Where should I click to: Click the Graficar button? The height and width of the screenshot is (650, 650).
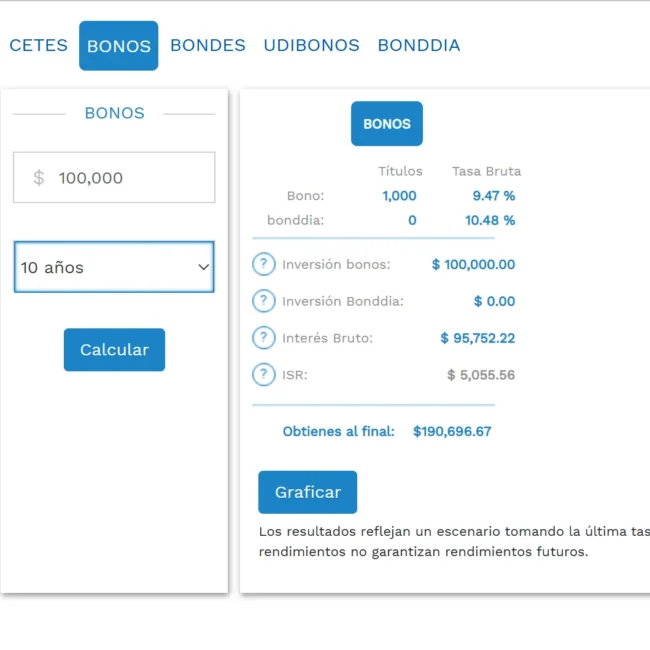point(307,492)
